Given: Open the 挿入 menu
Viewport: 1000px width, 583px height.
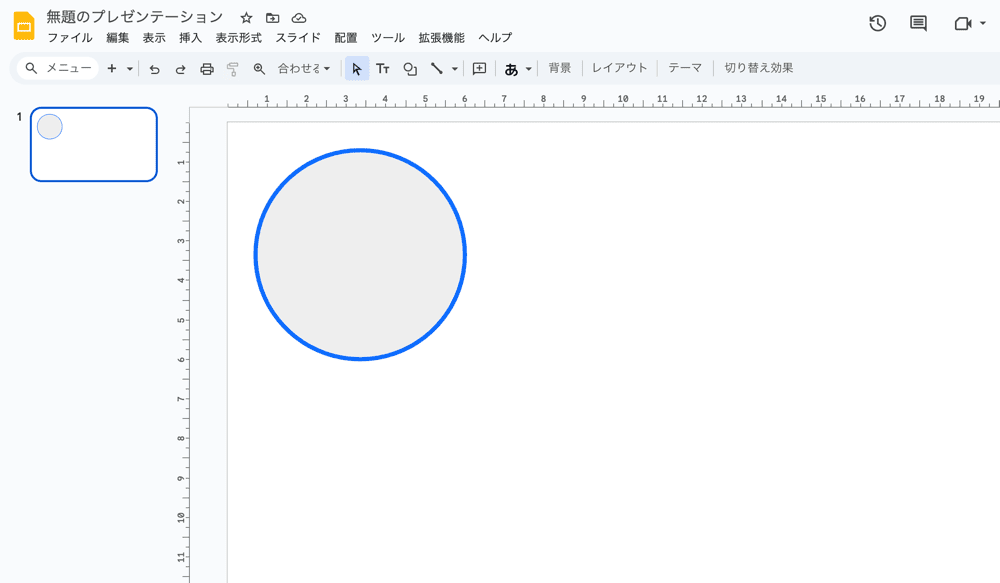Looking at the screenshot, I should pyautogui.click(x=190, y=38).
